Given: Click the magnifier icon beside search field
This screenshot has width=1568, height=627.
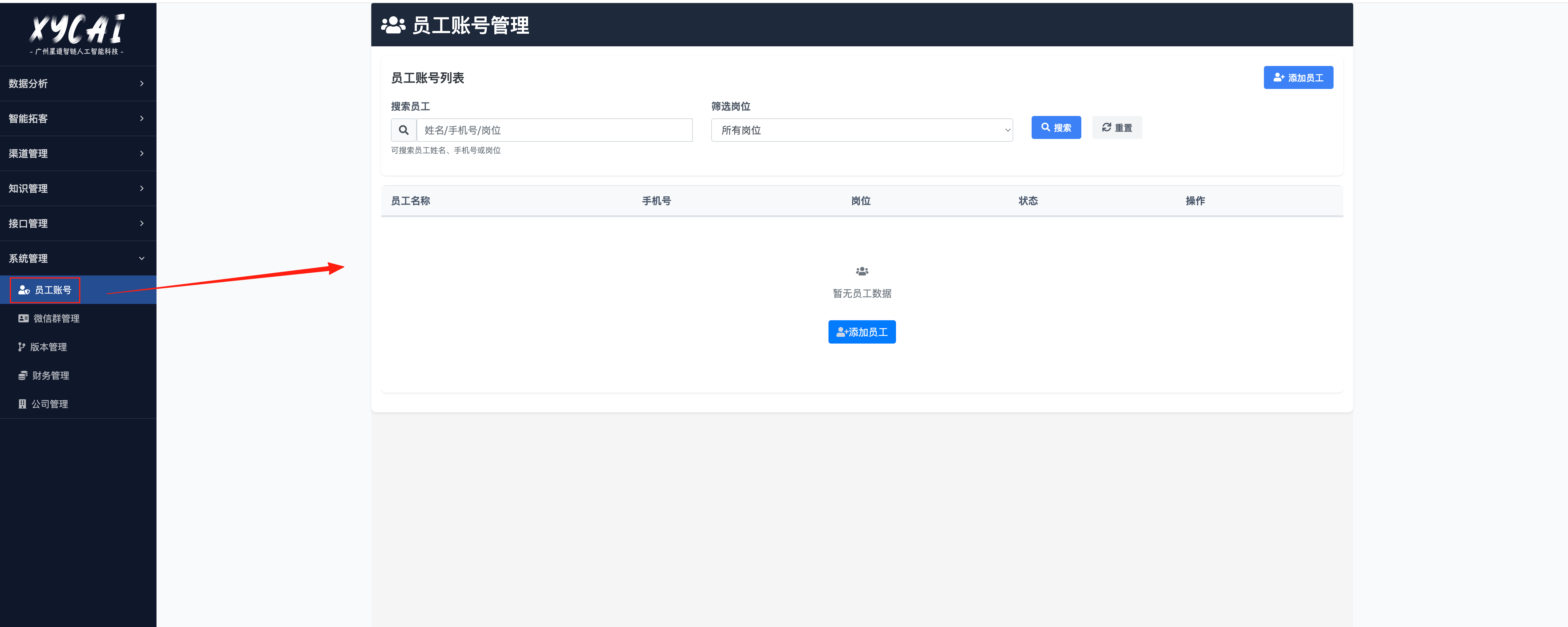Looking at the screenshot, I should 404,130.
